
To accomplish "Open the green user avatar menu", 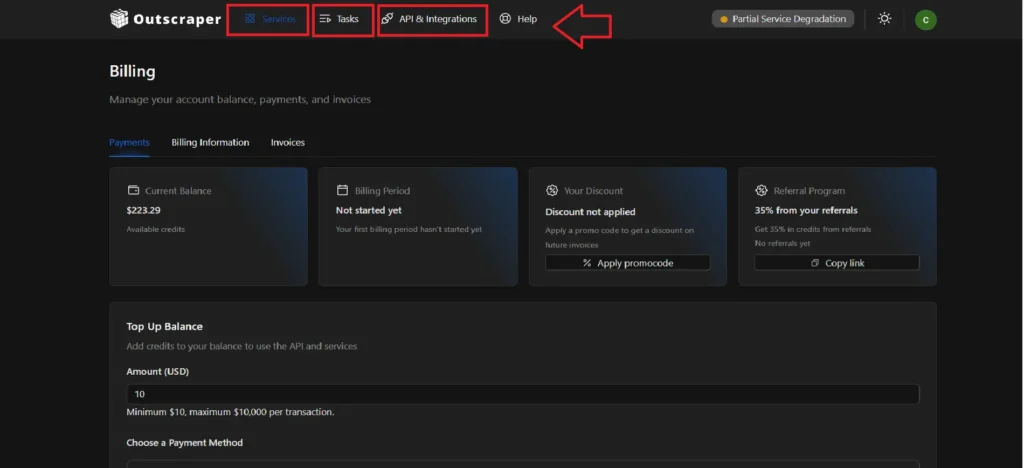I will (x=925, y=19).
